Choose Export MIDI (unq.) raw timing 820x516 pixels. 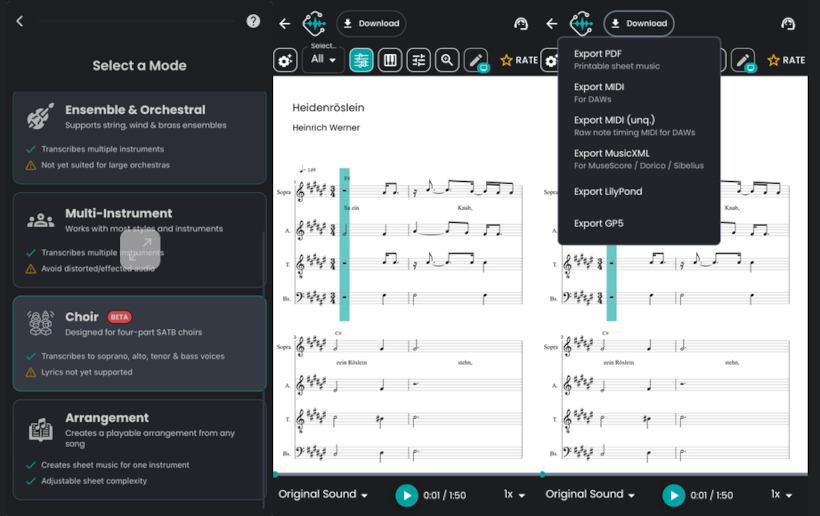639,125
